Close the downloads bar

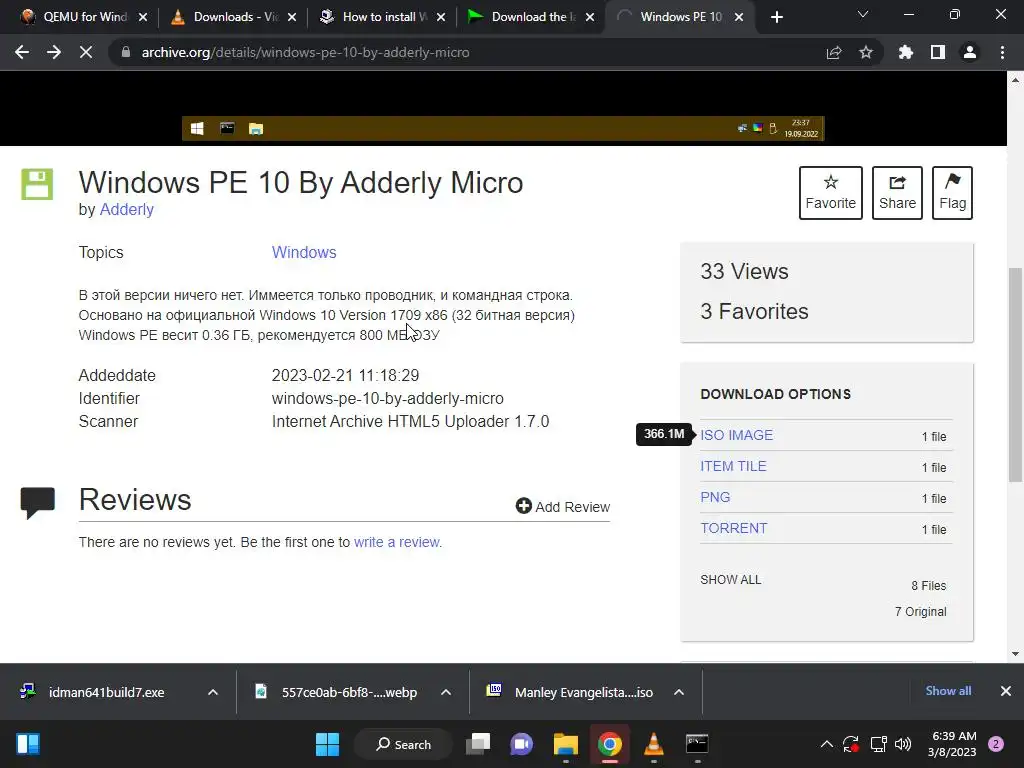1006,691
